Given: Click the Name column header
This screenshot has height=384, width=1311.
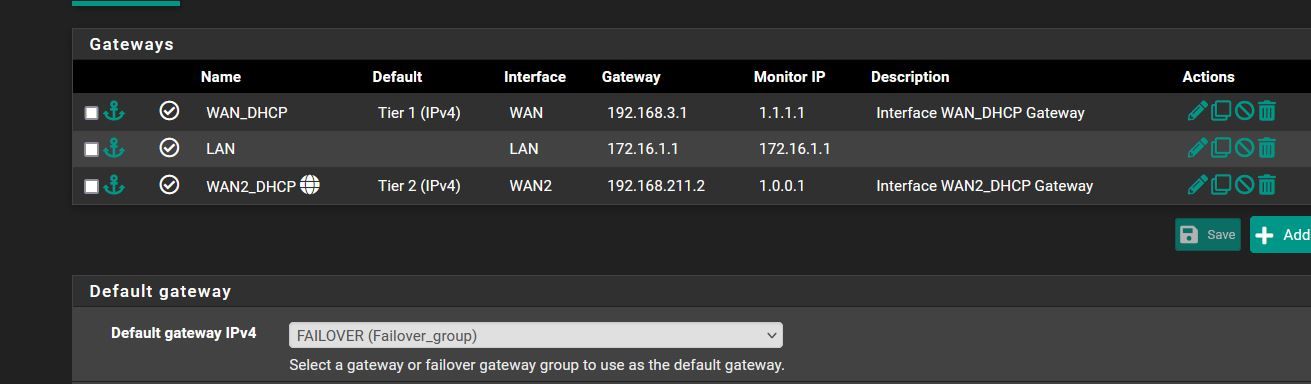Looking at the screenshot, I should pos(221,77).
